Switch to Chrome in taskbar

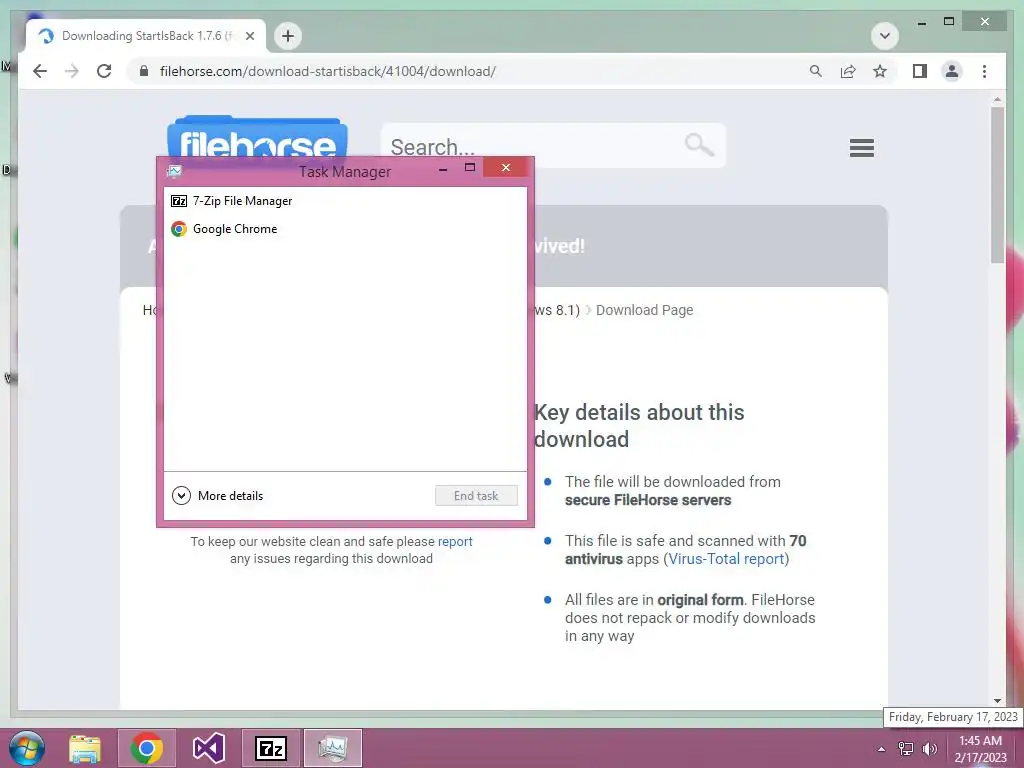point(147,748)
